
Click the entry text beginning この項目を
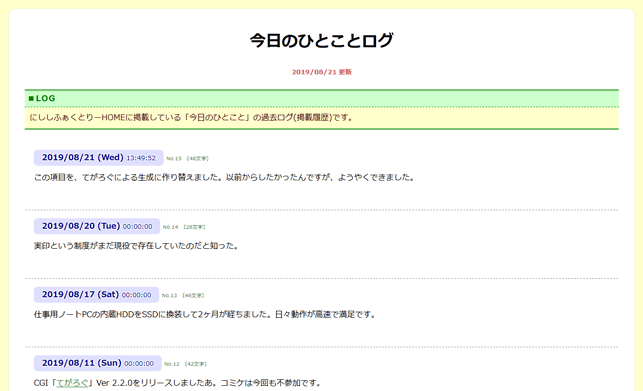[224, 178]
